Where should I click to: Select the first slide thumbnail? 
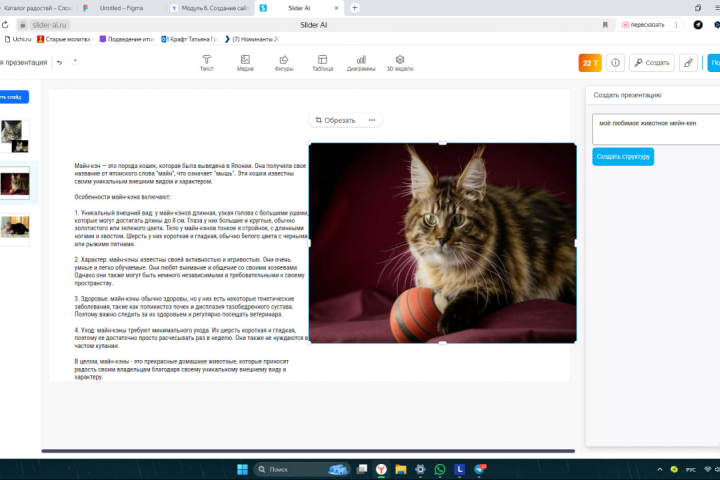click(x=15, y=136)
